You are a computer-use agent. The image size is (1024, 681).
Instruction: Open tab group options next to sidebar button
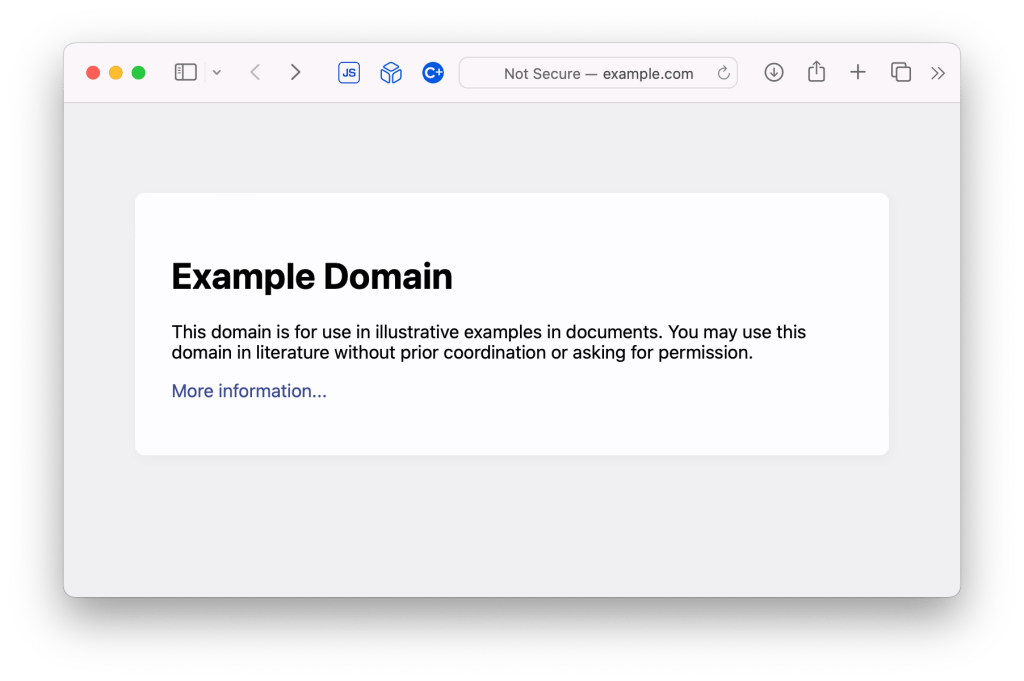[217, 72]
